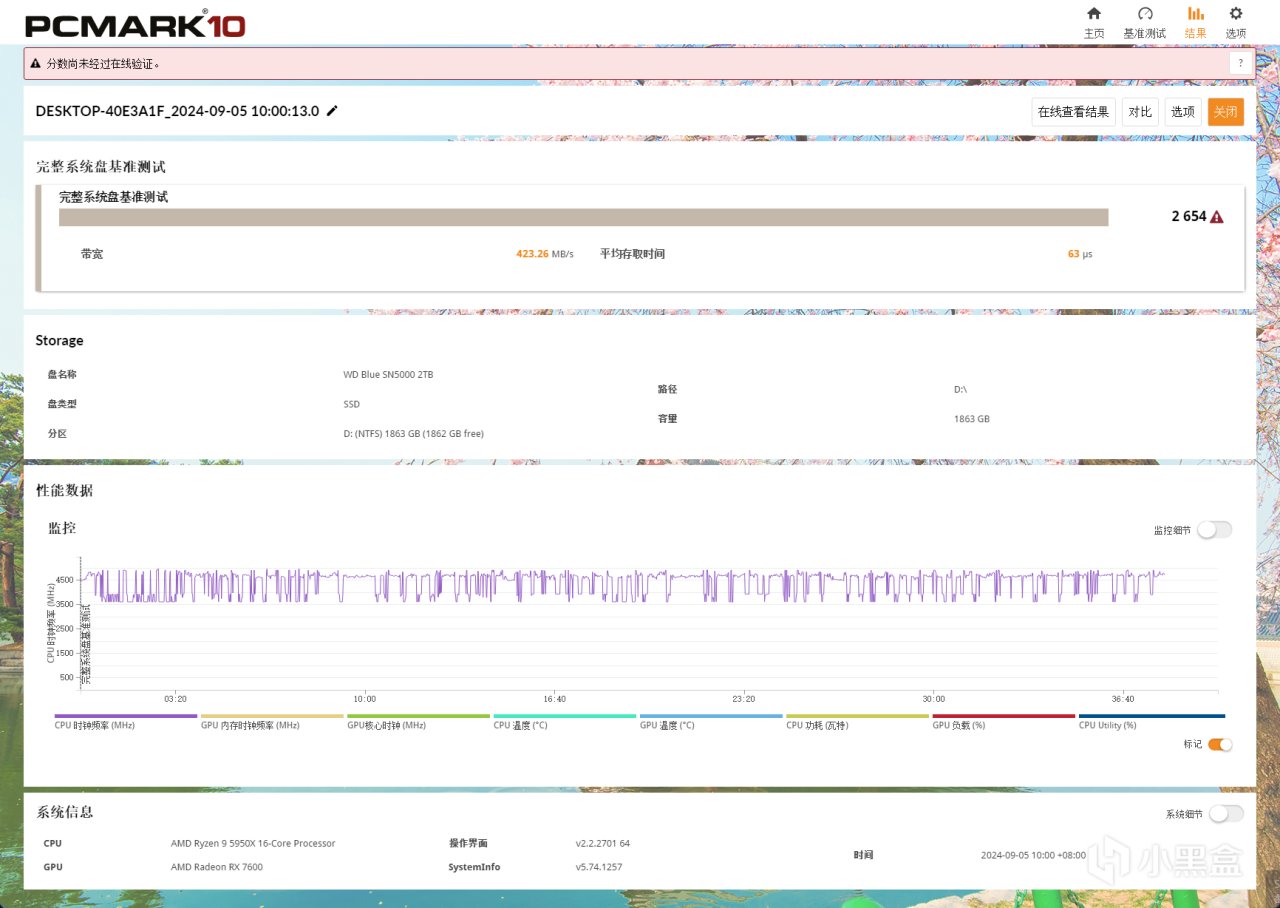The width and height of the screenshot is (1280, 908).
Task: Select GPU name AMD Radeon RX 7600
Action: [x=217, y=867]
